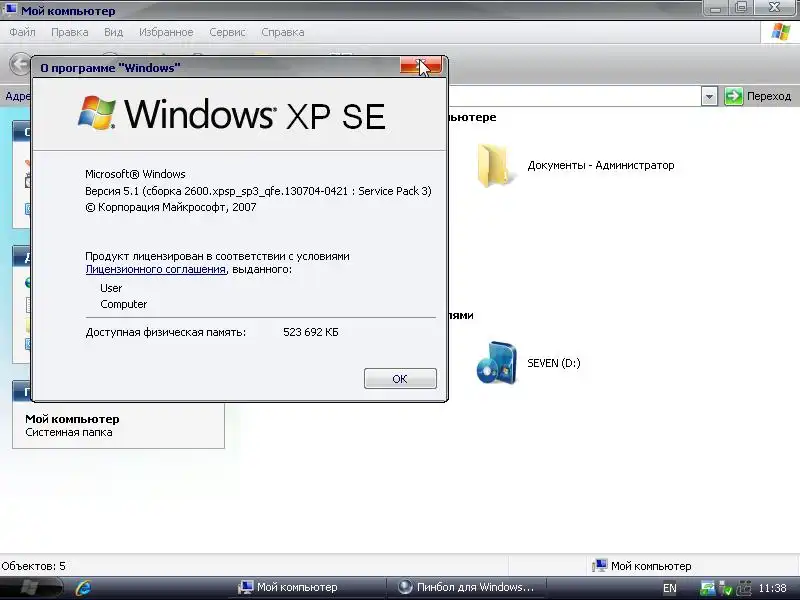800x600 pixels.
Task: Click the network connection tray icon
Action: (707, 588)
